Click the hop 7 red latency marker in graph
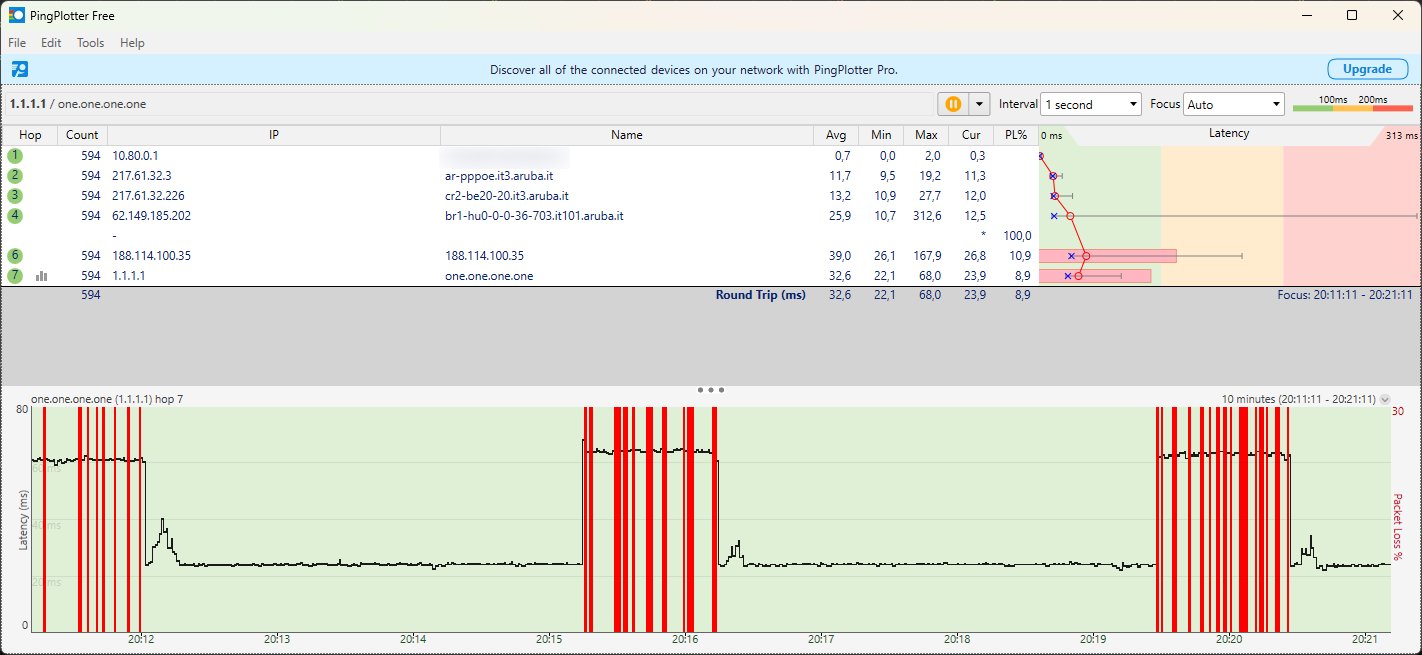 [1078, 275]
